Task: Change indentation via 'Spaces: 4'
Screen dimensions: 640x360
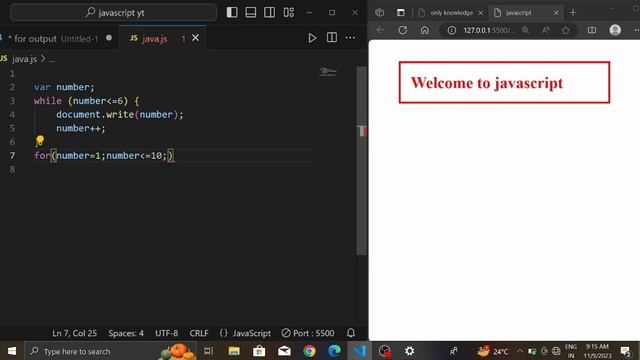Action: (126, 333)
